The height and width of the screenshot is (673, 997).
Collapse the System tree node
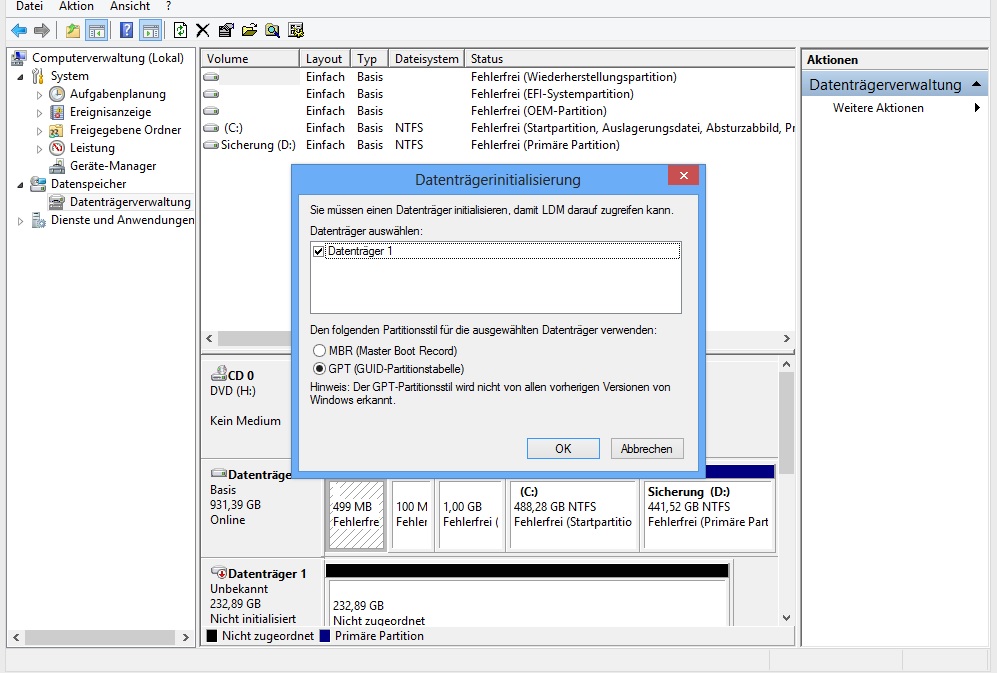click(x=20, y=77)
